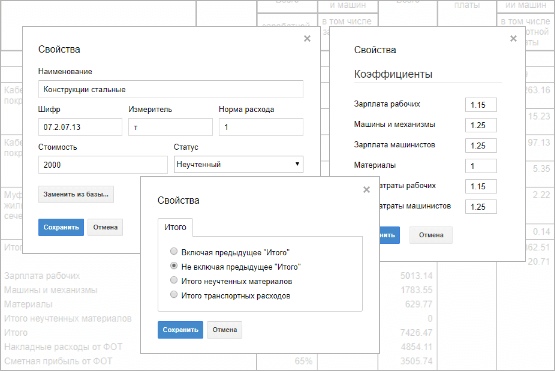Click Отмена in the Конструкции стальные dialog
This screenshot has width=555, height=371.
[x=105, y=227]
